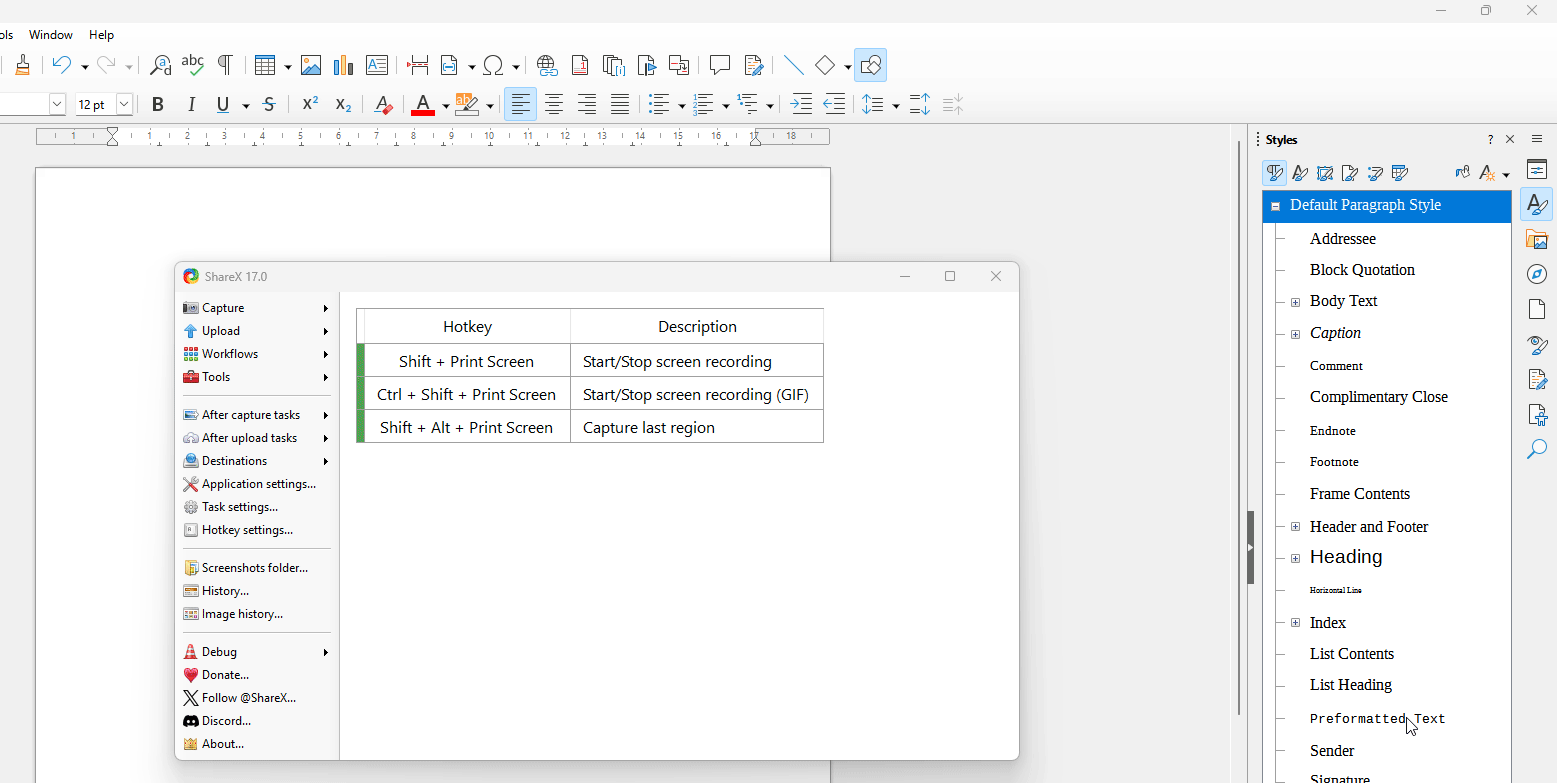
Task: Toggle formatting marks pilcrow
Action: coord(225,66)
